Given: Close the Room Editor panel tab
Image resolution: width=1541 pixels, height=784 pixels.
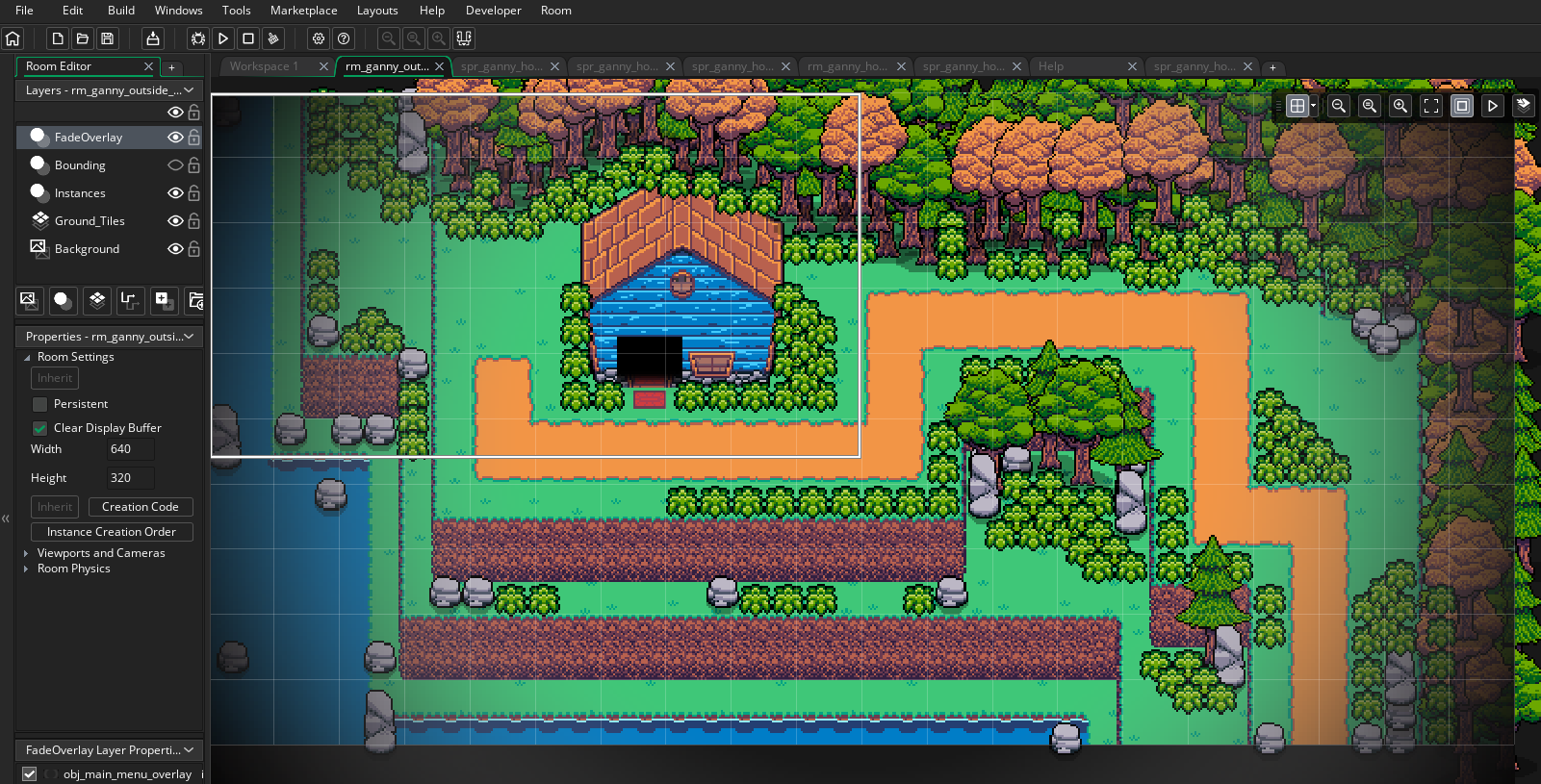Looking at the screenshot, I should click(x=148, y=66).
